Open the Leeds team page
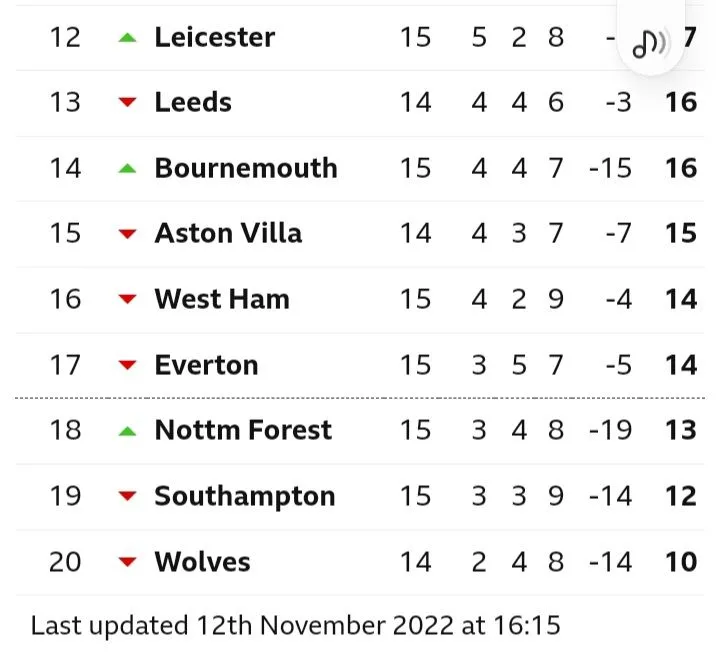 click(x=193, y=103)
